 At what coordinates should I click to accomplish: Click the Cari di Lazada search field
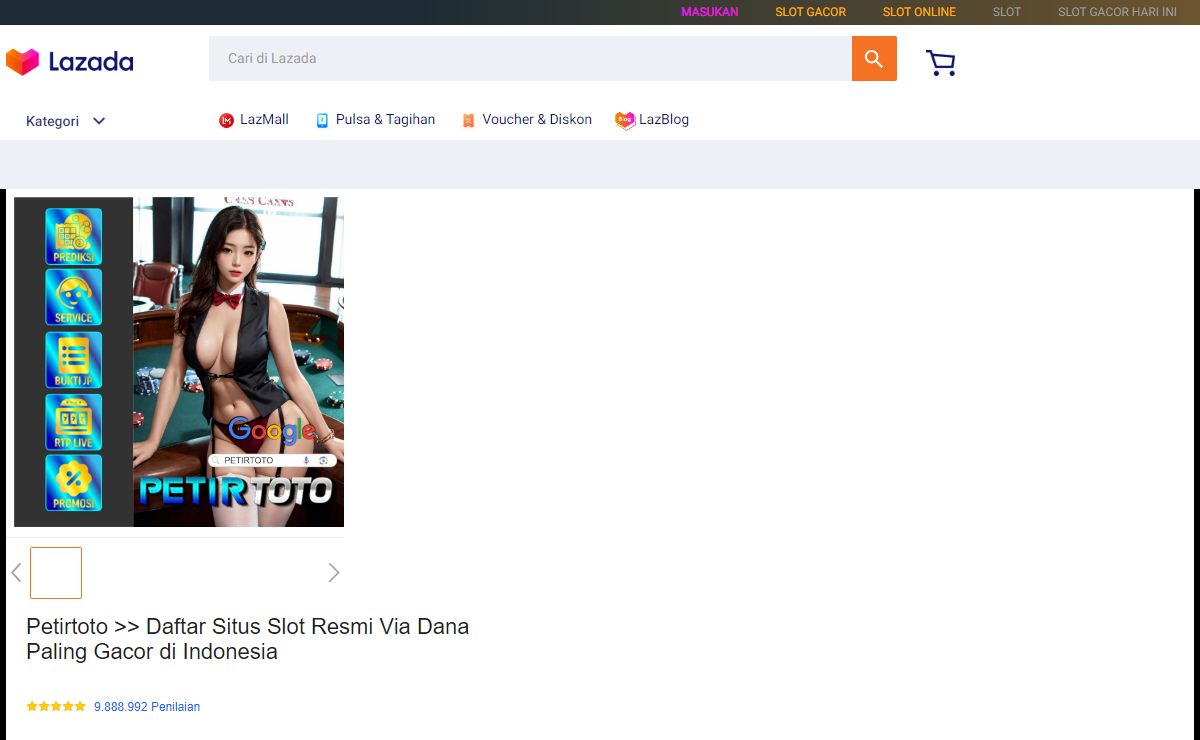(x=530, y=59)
